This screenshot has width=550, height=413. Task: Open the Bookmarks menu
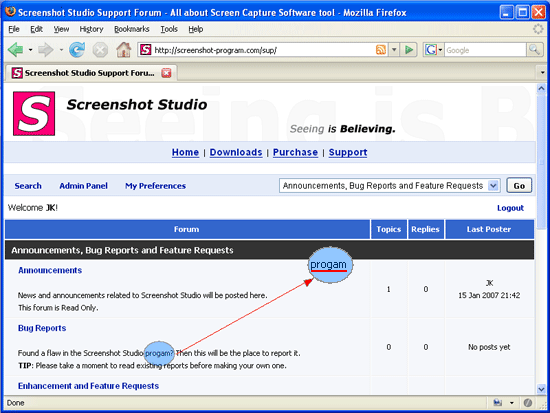pyautogui.click(x=132, y=29)
